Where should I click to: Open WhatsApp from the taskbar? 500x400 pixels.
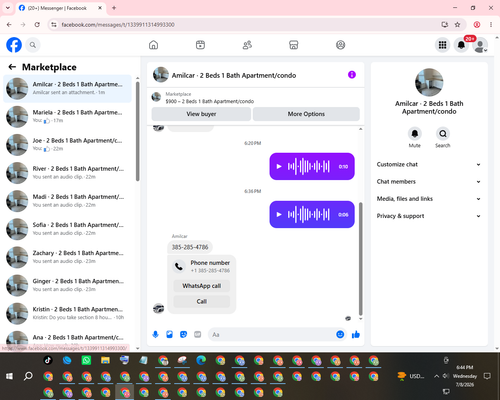click(86, 360)
